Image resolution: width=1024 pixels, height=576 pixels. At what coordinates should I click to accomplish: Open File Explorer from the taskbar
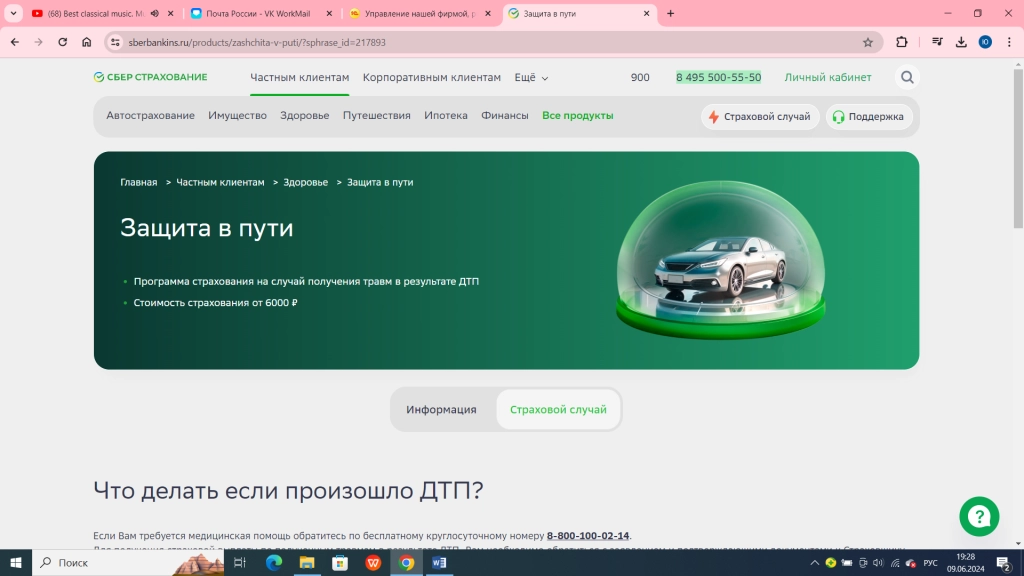(x=307, y=562)
